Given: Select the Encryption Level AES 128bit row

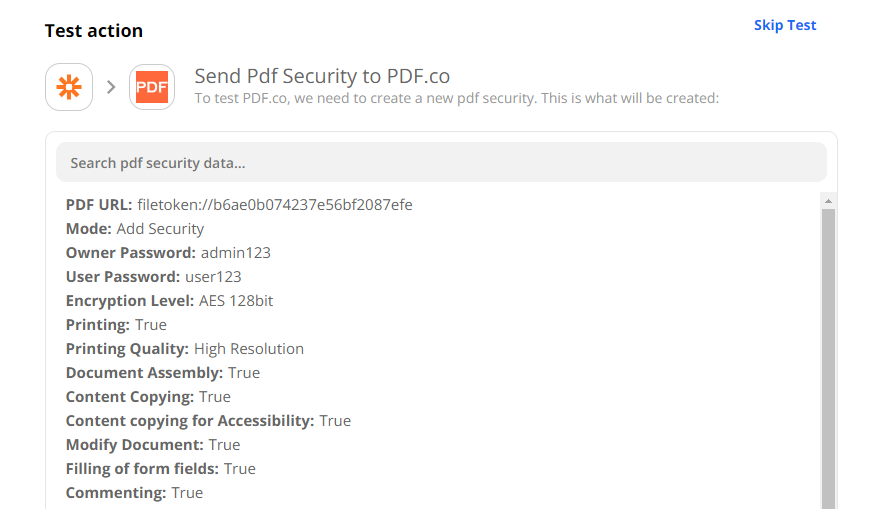Looking at the screenshot, I should coord(170,301).
